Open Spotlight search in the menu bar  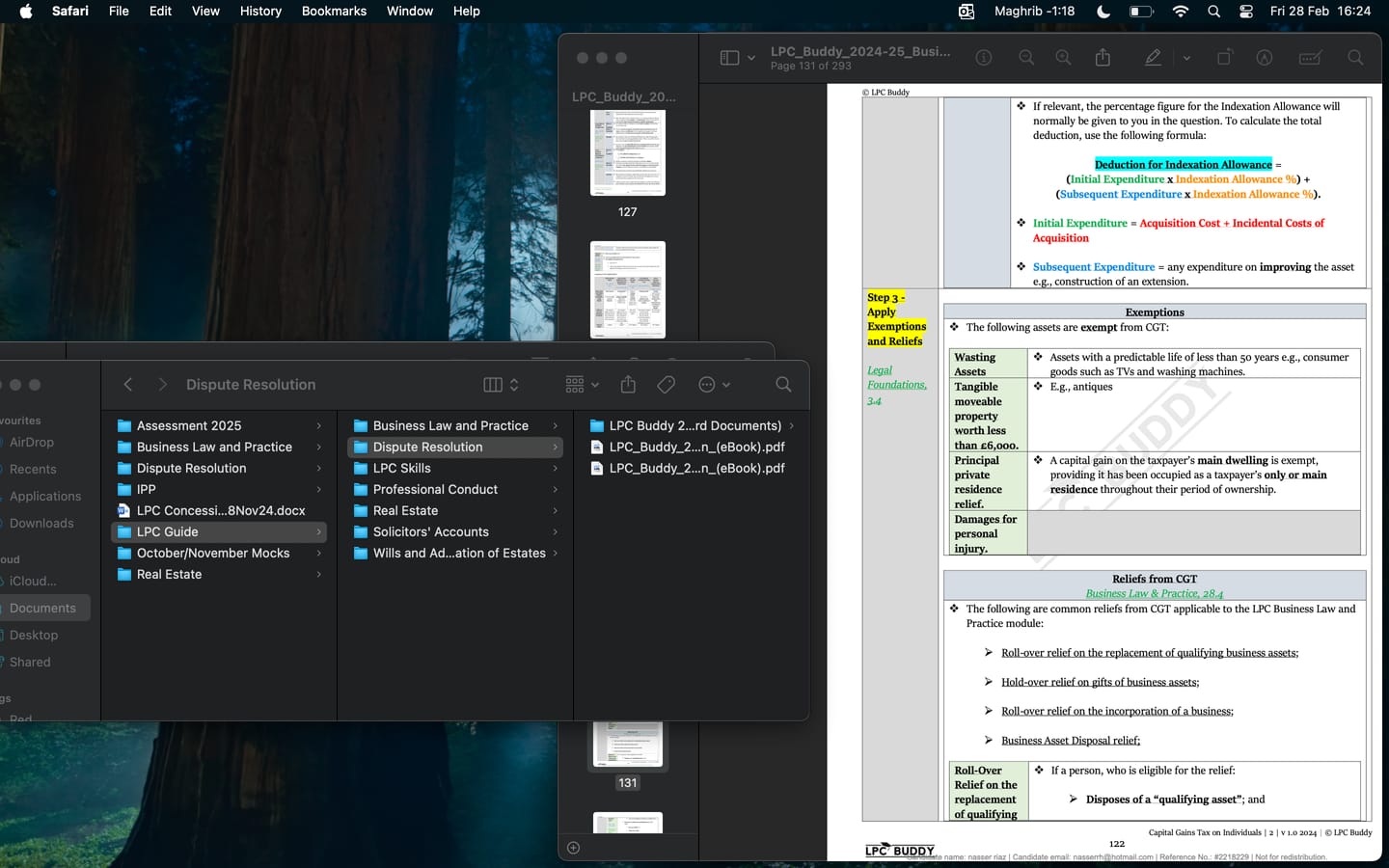pos(1213,12)
